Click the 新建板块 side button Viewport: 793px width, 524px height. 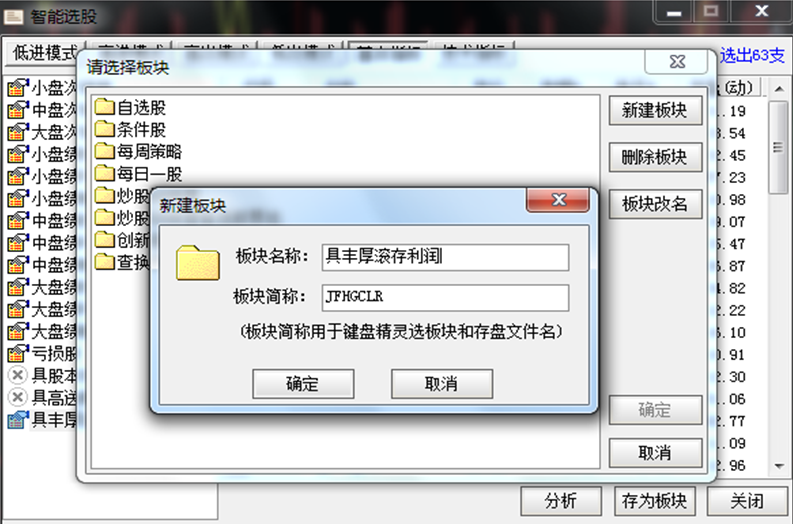coord(655,110)
